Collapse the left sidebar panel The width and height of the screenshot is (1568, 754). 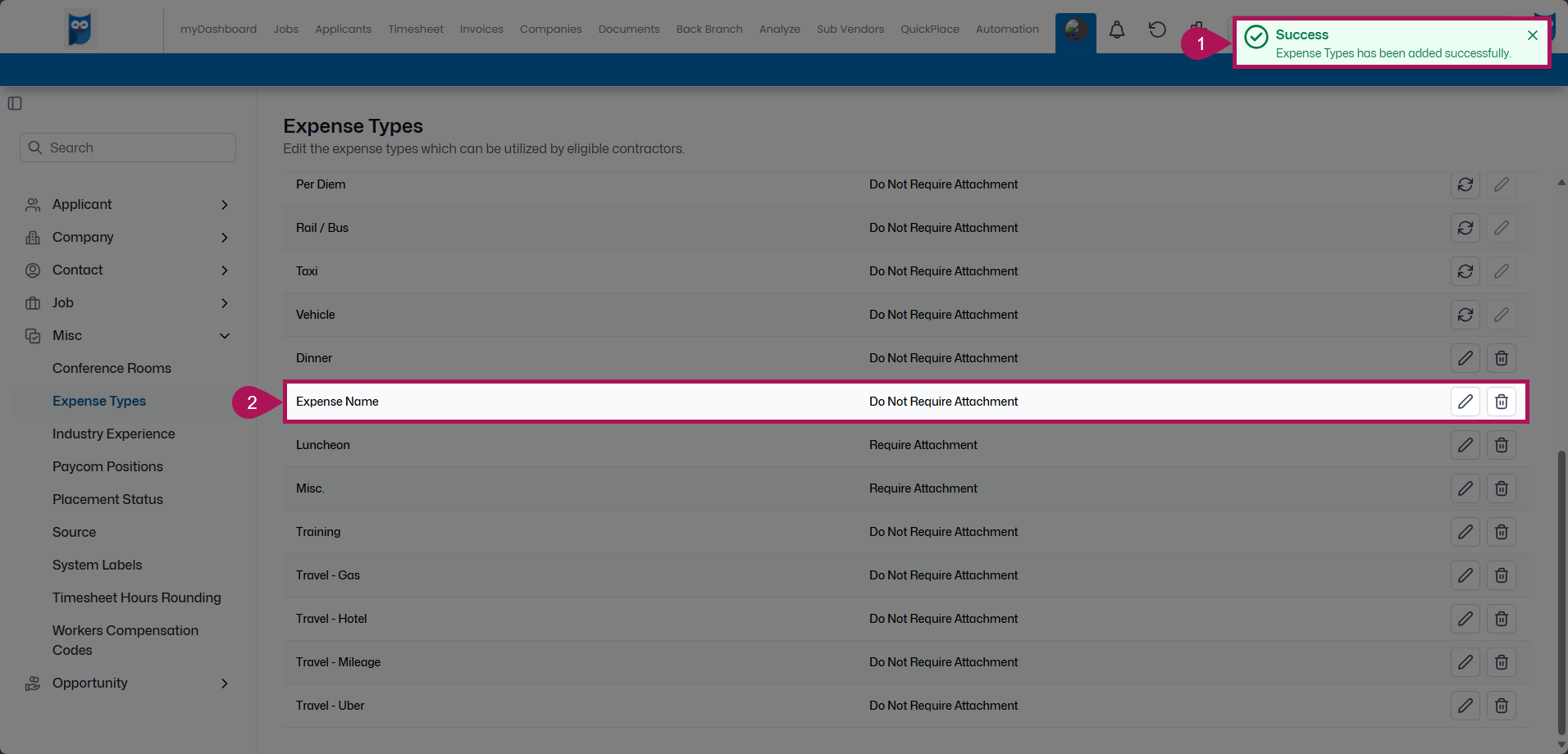15,103
